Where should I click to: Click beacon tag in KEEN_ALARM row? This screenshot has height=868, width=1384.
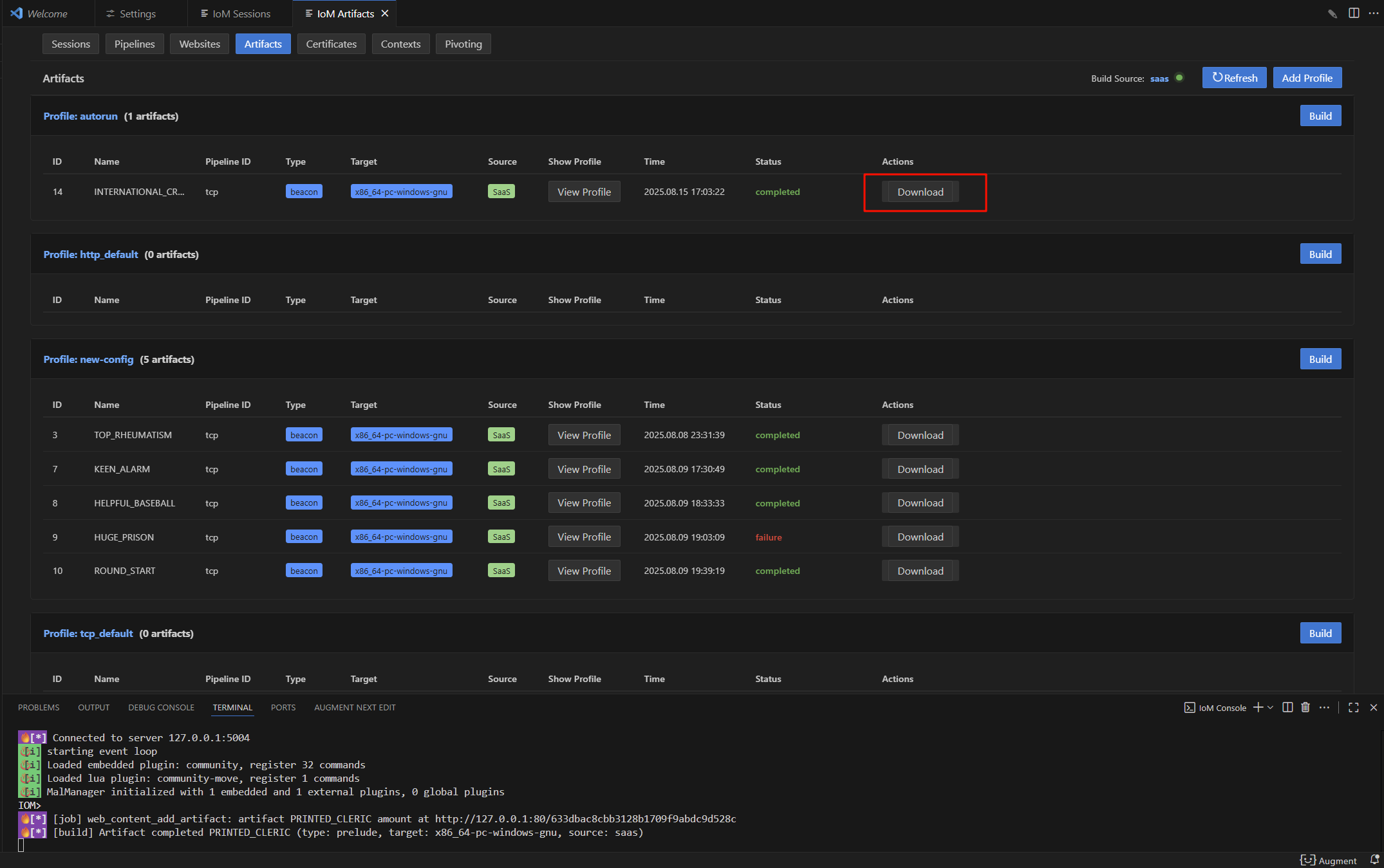pos(304,469)
